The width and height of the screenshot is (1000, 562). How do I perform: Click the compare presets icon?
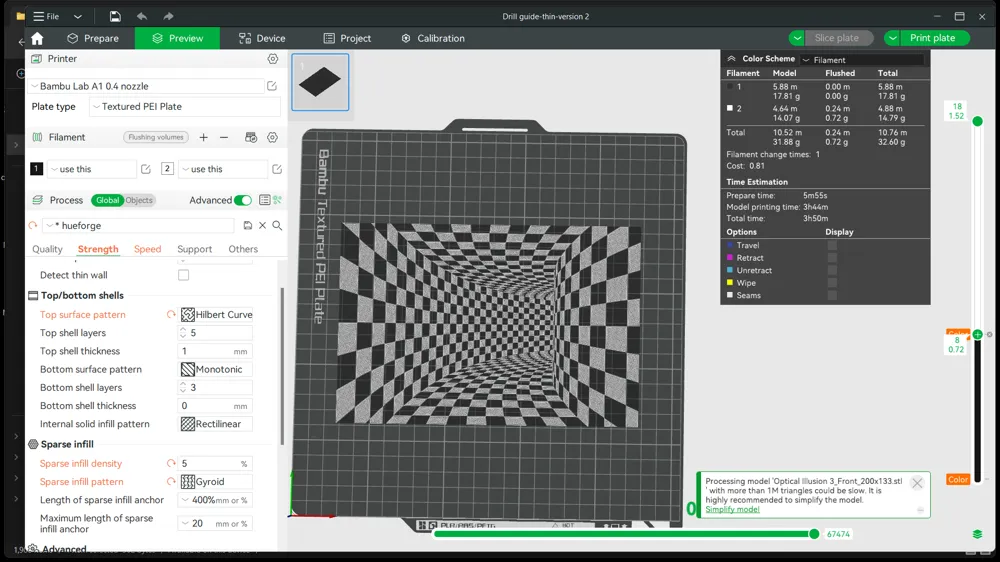tap(277, 200)
